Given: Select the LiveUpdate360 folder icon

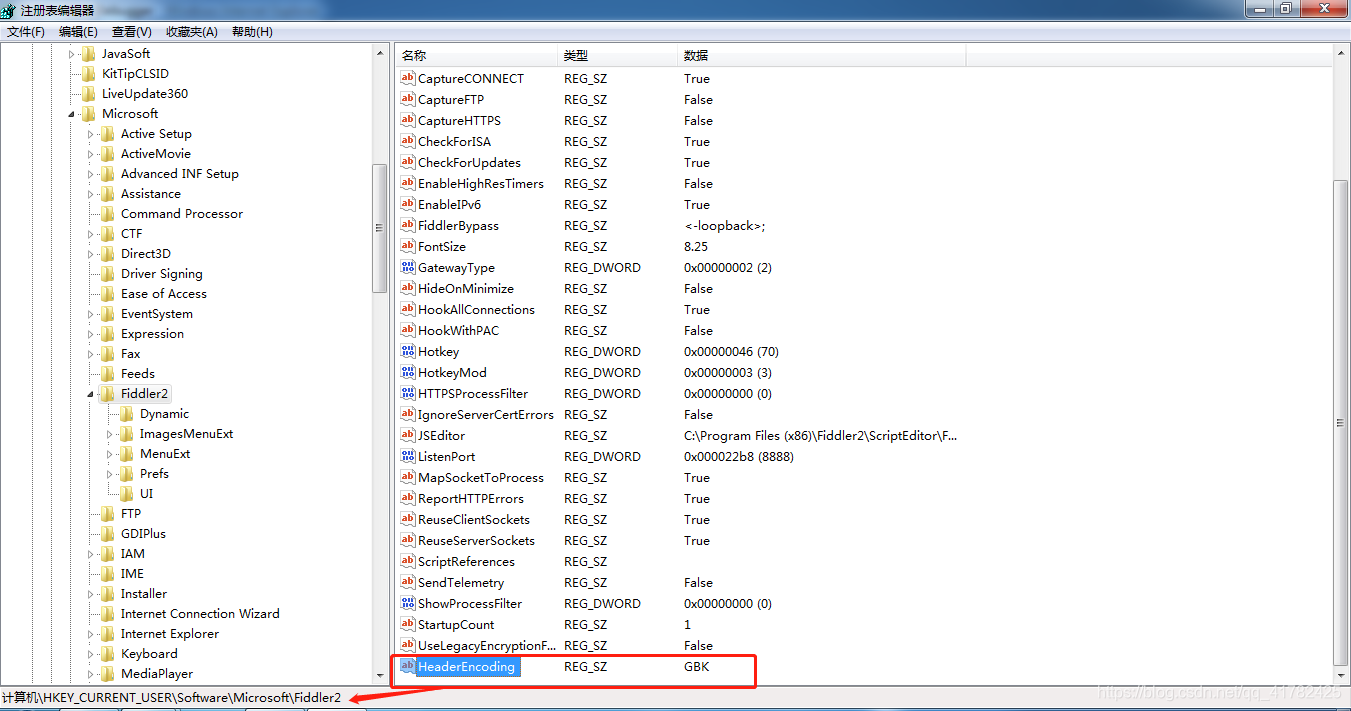Looking at the screenshot, I should [x=89, y=94].
